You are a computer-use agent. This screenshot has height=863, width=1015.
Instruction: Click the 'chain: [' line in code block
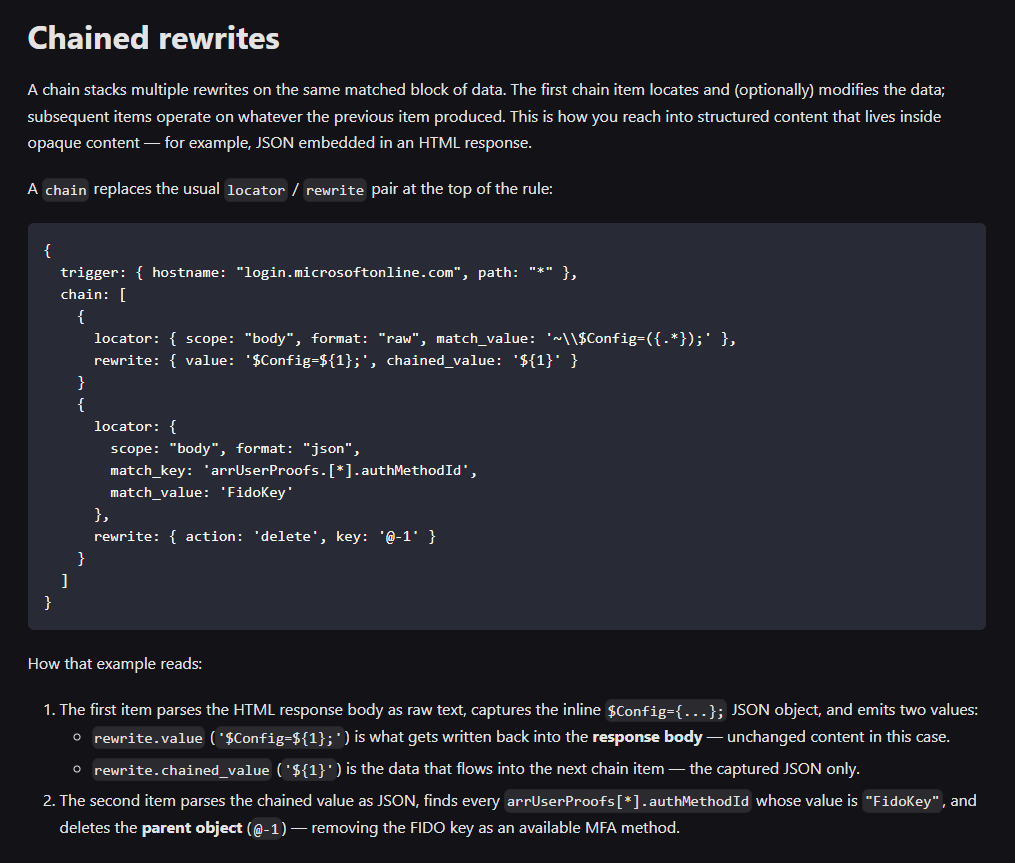coord(93,295)
